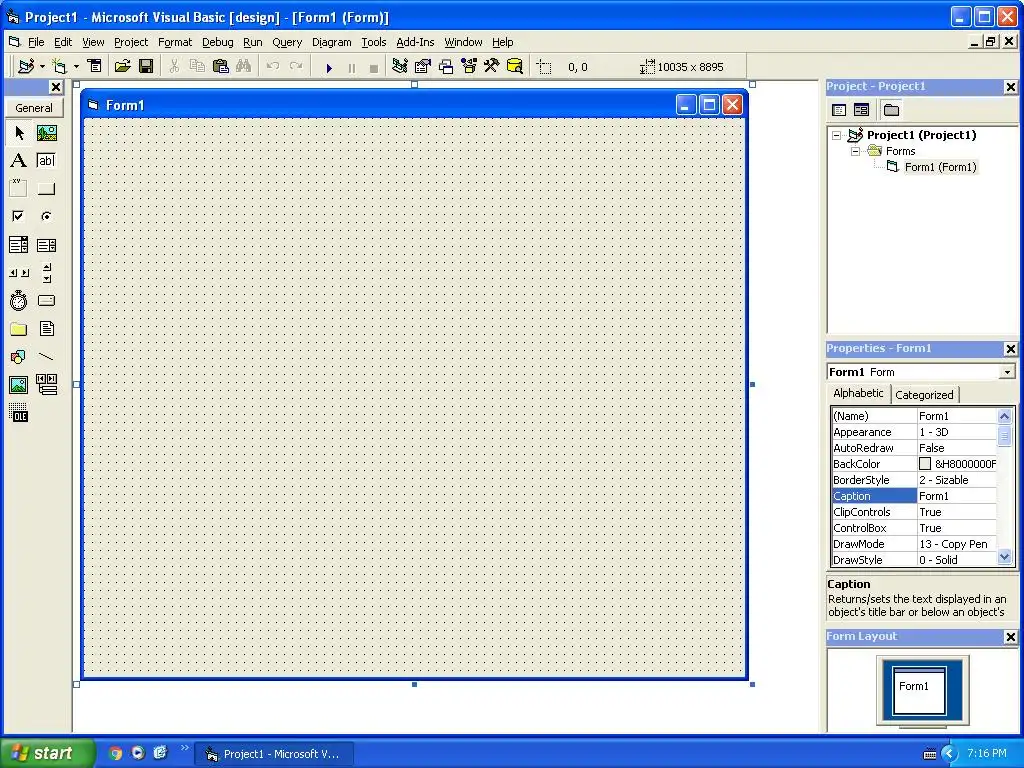The width and height of the screenshot is (1024, 768).
Task: Open the Diagram menu
Action: (331, 42)
